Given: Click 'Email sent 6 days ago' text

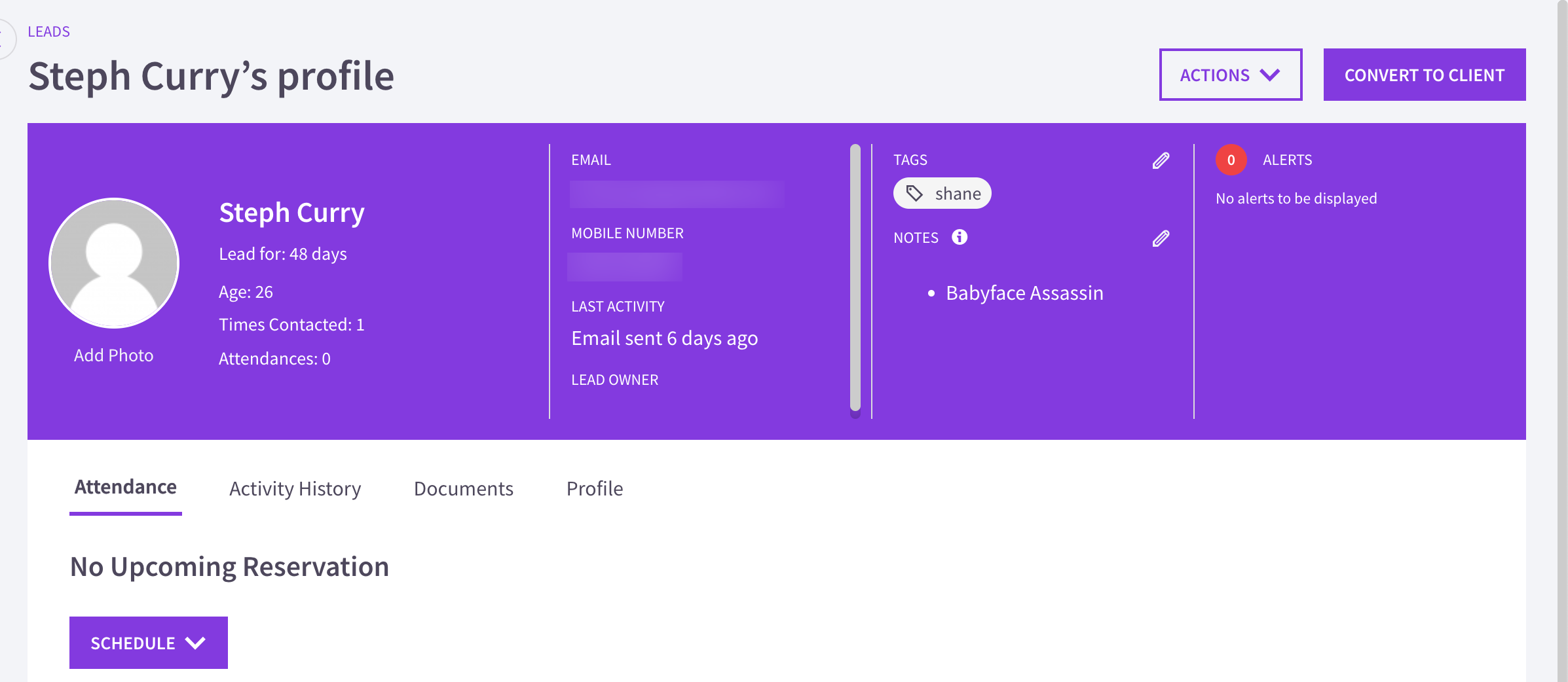Looking at the screenshot, I should click(665, 338).
